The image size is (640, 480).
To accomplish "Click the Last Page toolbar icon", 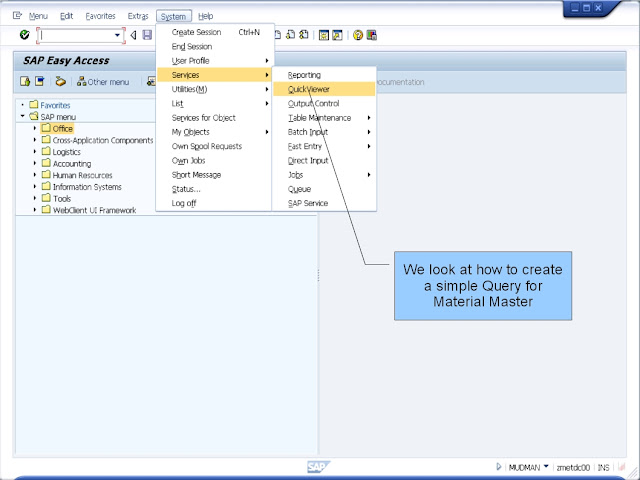I will (304, 35).
